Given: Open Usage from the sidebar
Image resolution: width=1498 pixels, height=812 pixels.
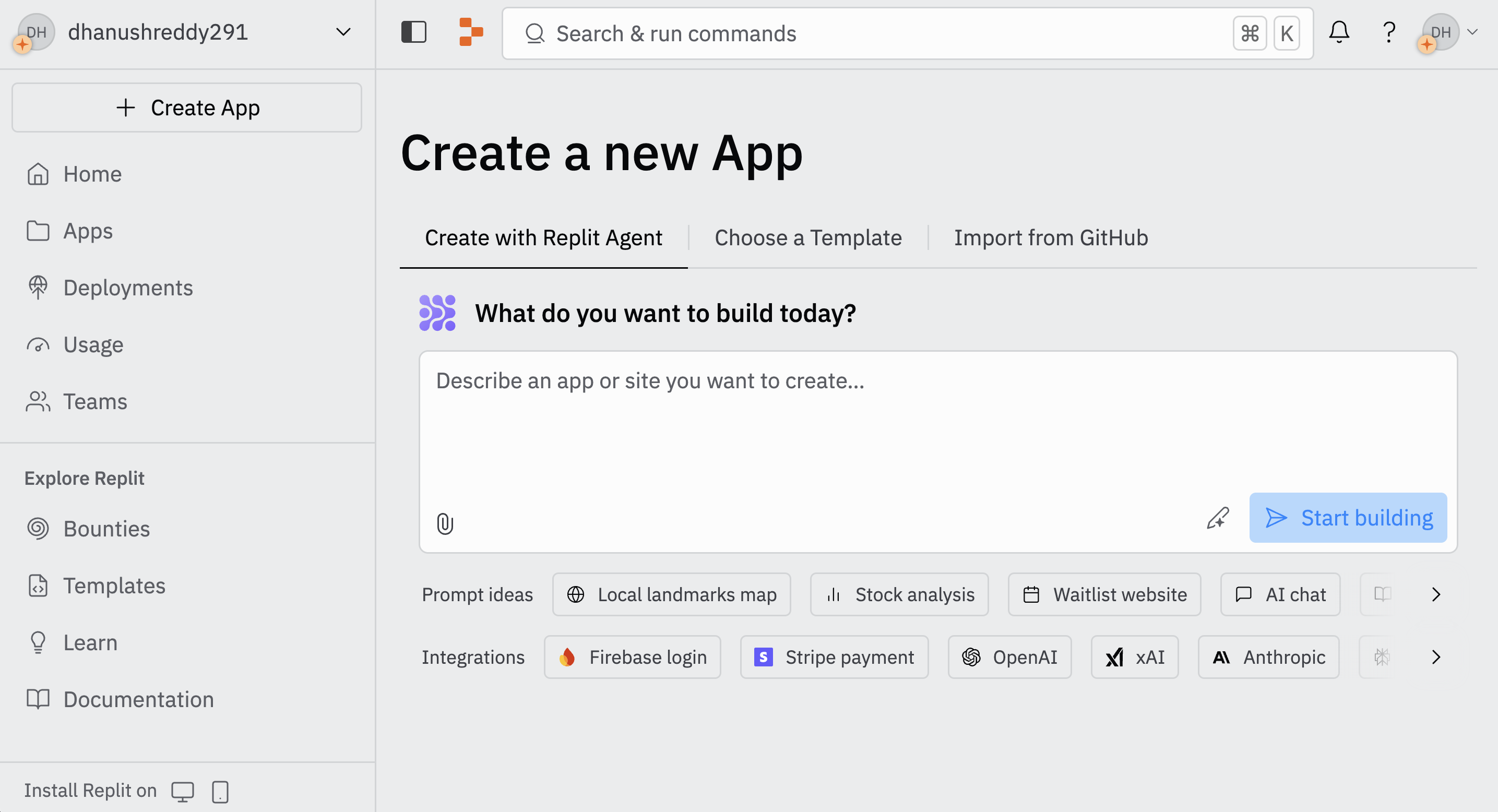Looking at the screenshot, I should pos(92,344).
